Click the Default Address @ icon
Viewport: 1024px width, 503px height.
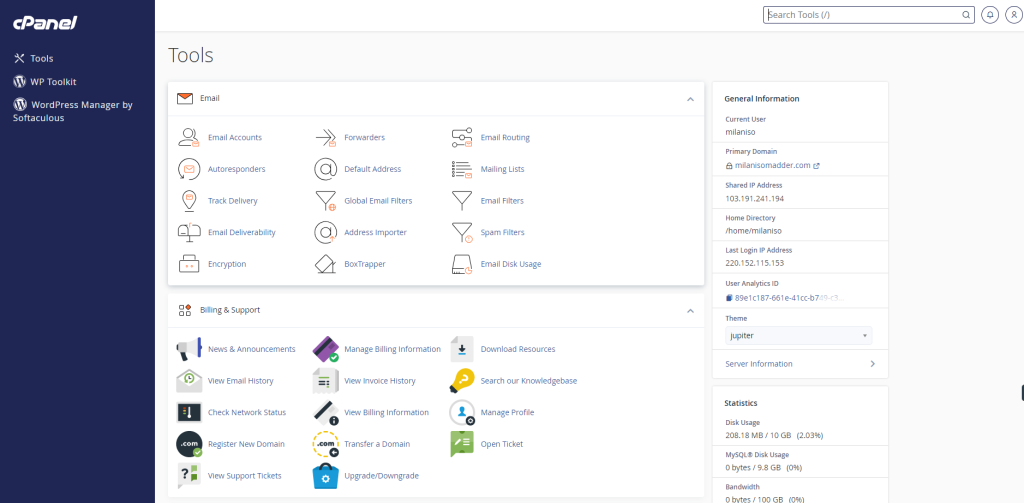point(325,169)
